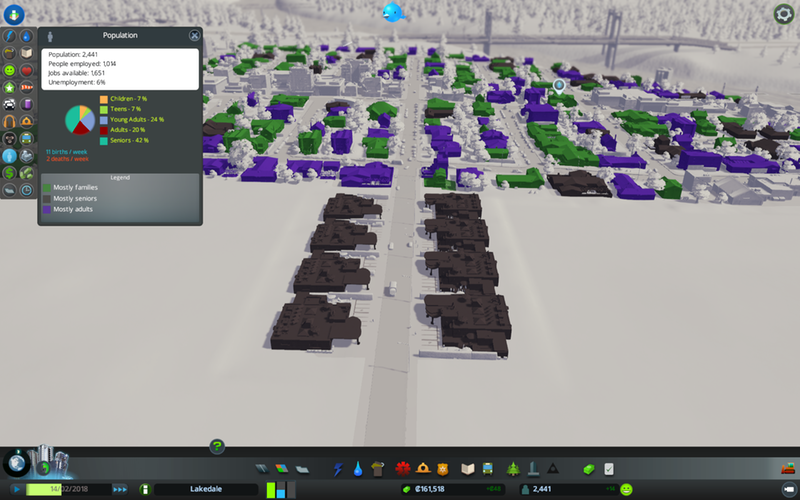Screen dimensions: 800x500
Task: Open the Electricity info view
Action: click(9, 36)
